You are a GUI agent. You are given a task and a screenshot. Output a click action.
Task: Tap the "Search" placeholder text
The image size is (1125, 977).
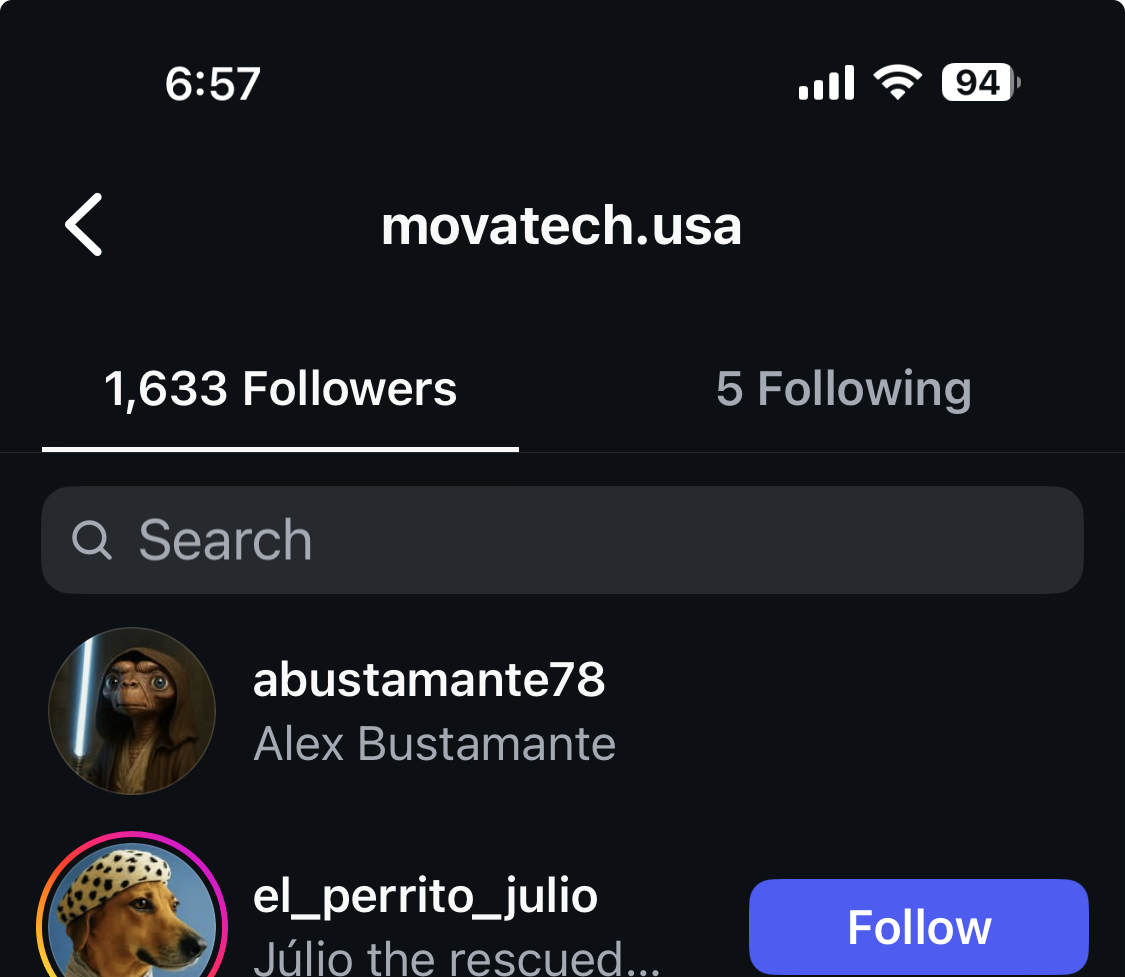(x=225, y=540)
